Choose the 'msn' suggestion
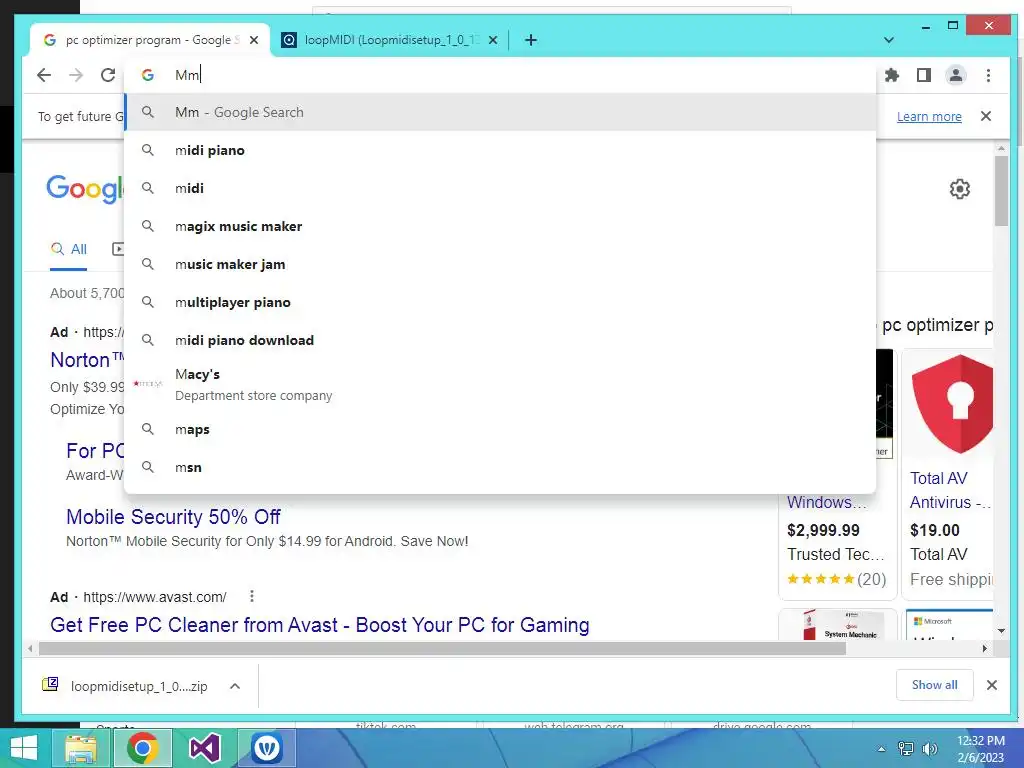 tap(500, 467)
